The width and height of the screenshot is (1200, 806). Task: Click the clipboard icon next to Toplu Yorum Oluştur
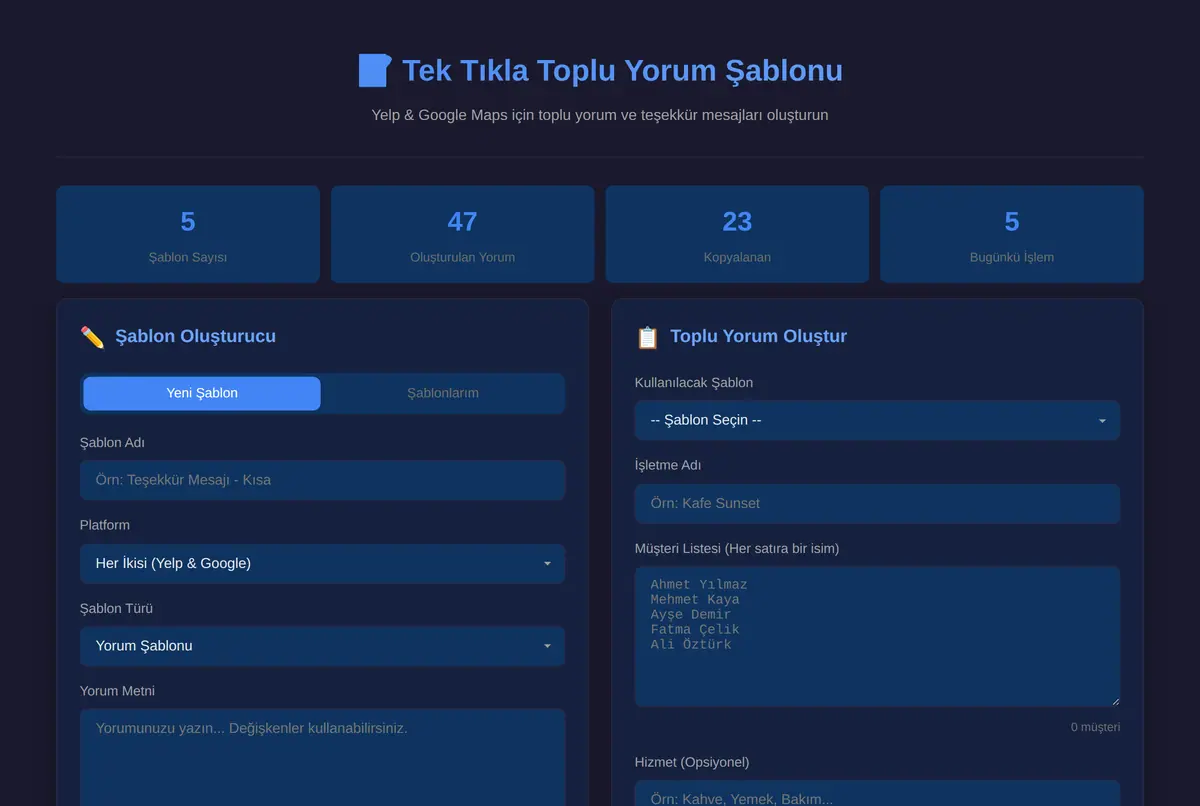click(x=647, y=337)
